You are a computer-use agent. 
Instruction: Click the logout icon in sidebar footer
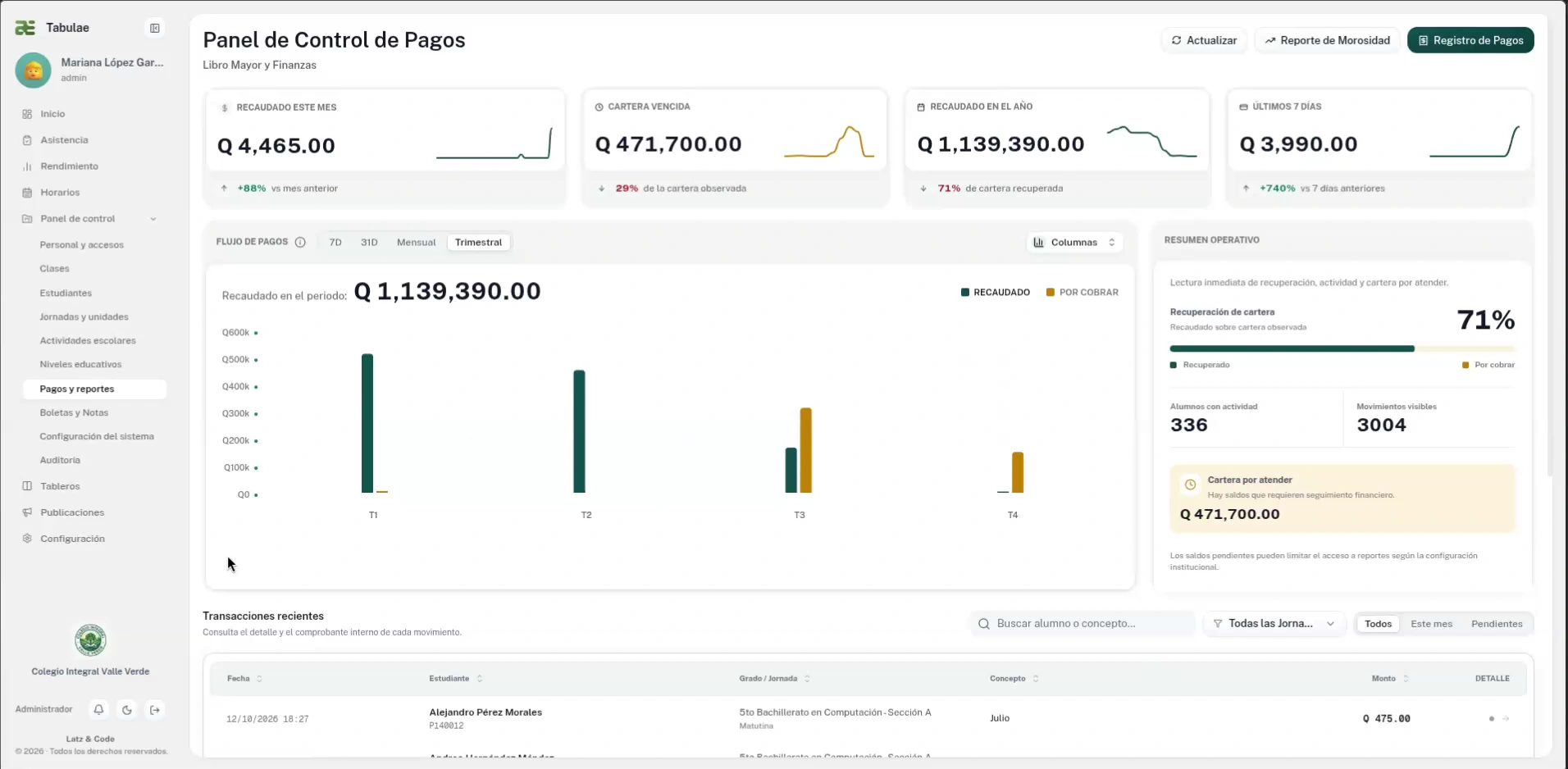tap(155, 710)
